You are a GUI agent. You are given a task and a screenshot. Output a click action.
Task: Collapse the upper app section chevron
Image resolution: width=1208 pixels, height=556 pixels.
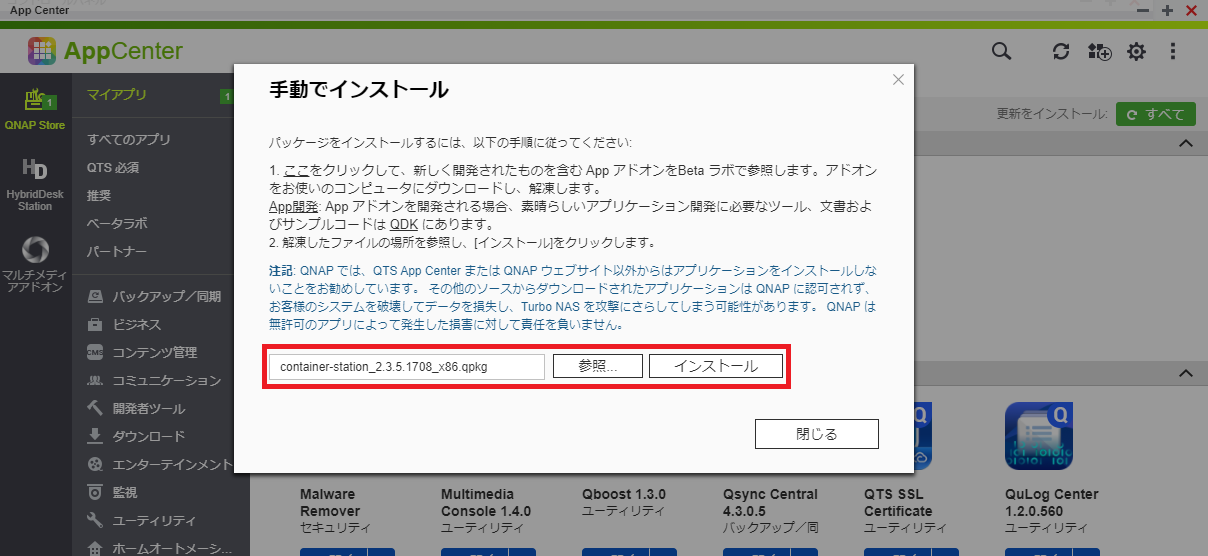coord(1186,144)
